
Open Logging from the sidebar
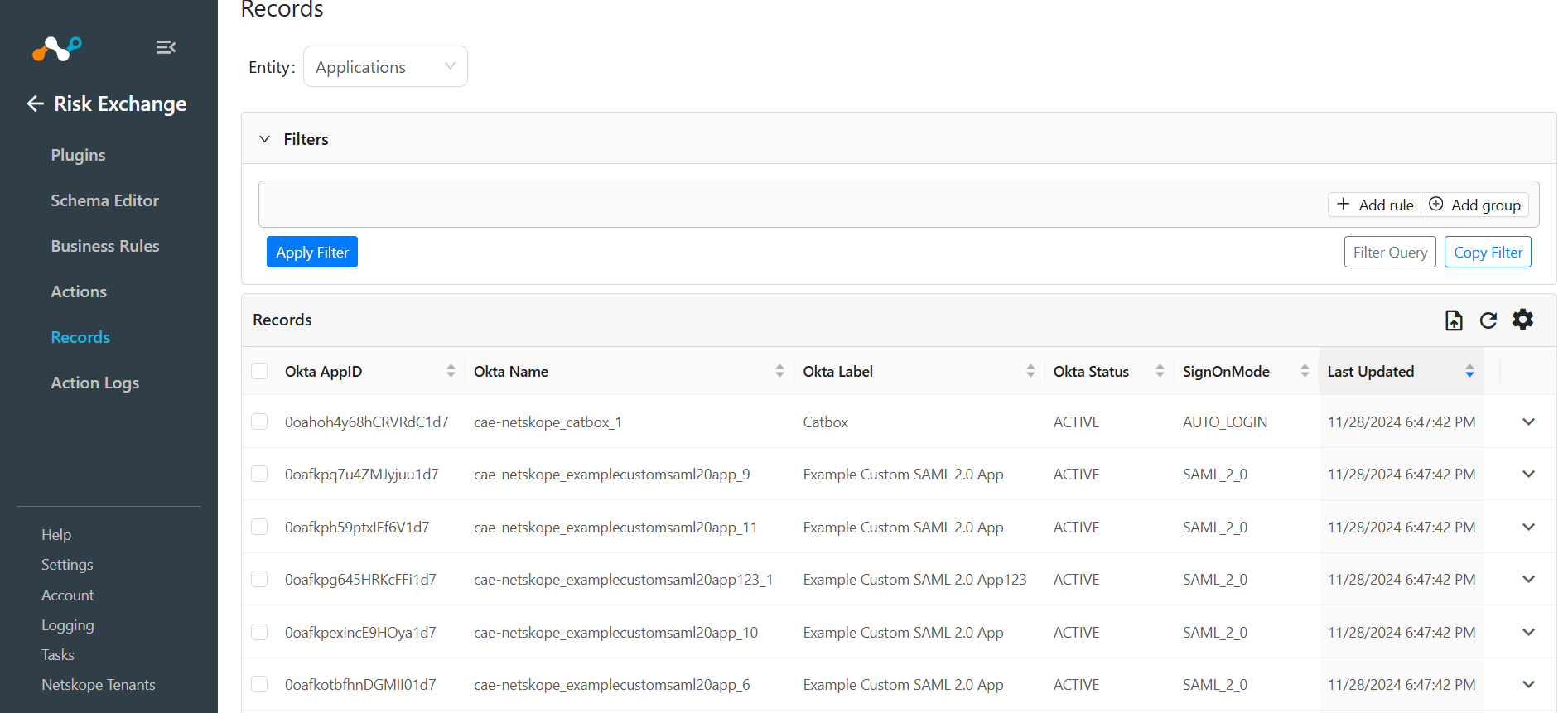68,625
